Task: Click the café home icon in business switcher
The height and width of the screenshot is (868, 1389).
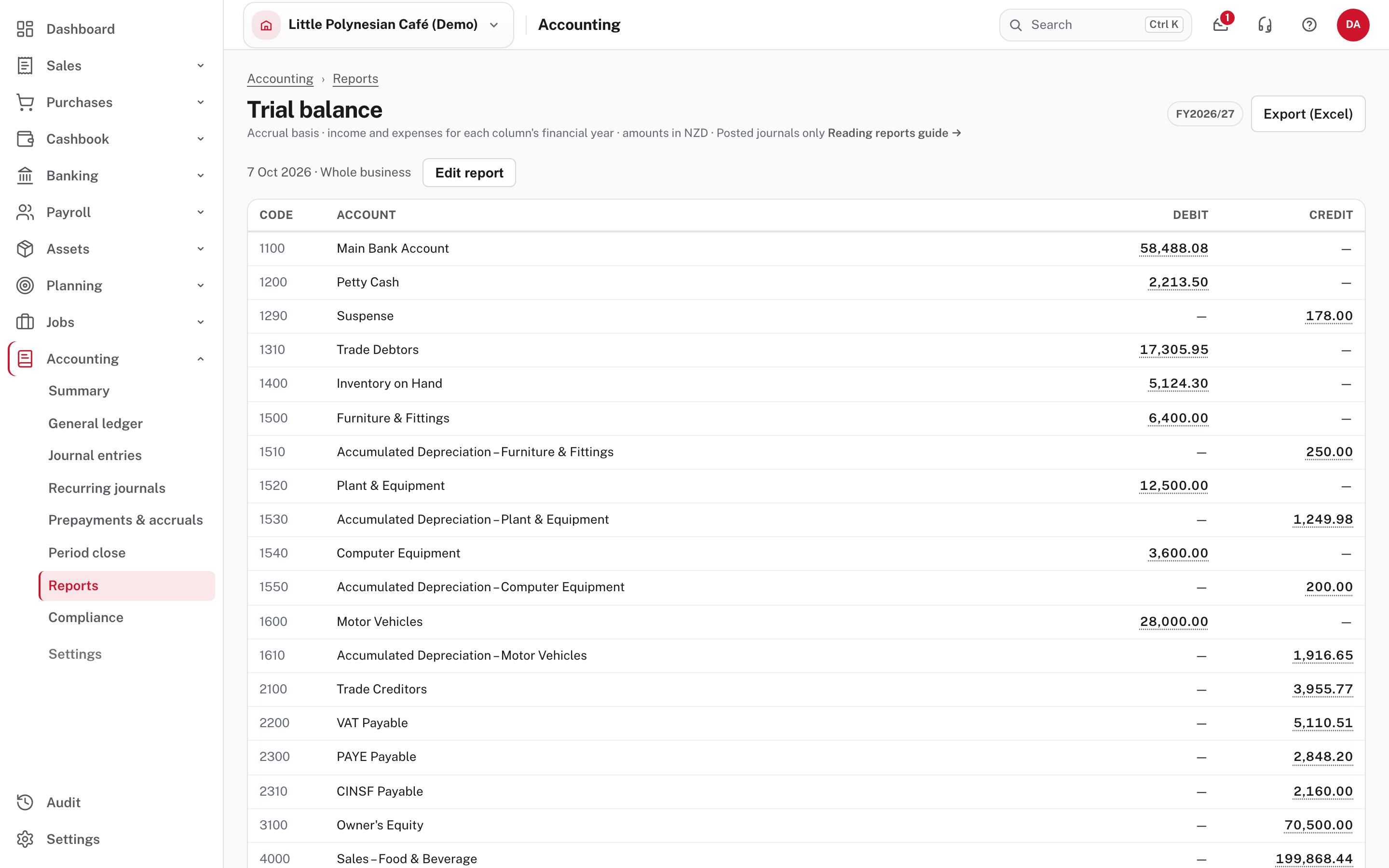Action: click(x=266, y=25)
